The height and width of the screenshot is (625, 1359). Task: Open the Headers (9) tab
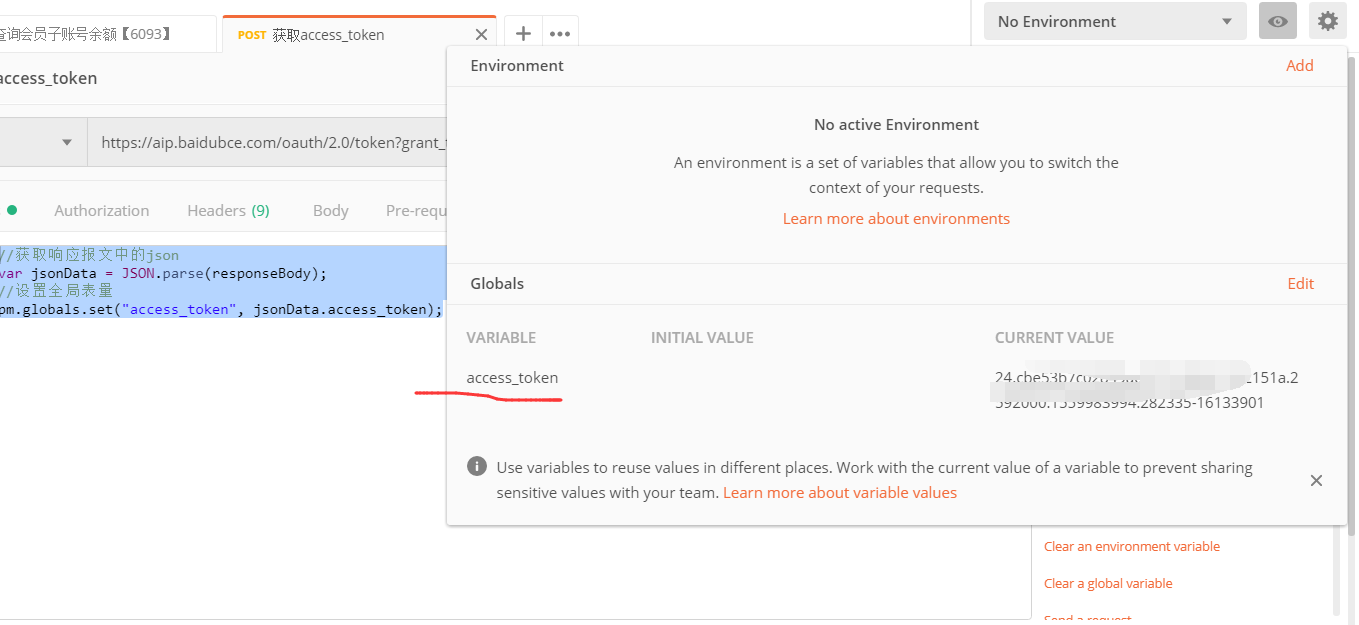point(228,210)
